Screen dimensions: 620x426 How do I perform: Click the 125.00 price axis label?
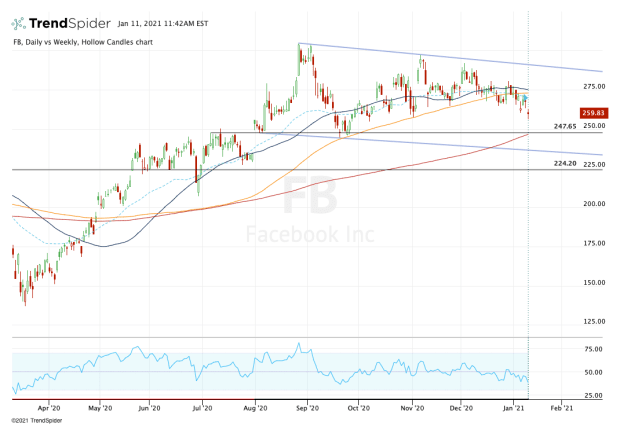point(594,321)
